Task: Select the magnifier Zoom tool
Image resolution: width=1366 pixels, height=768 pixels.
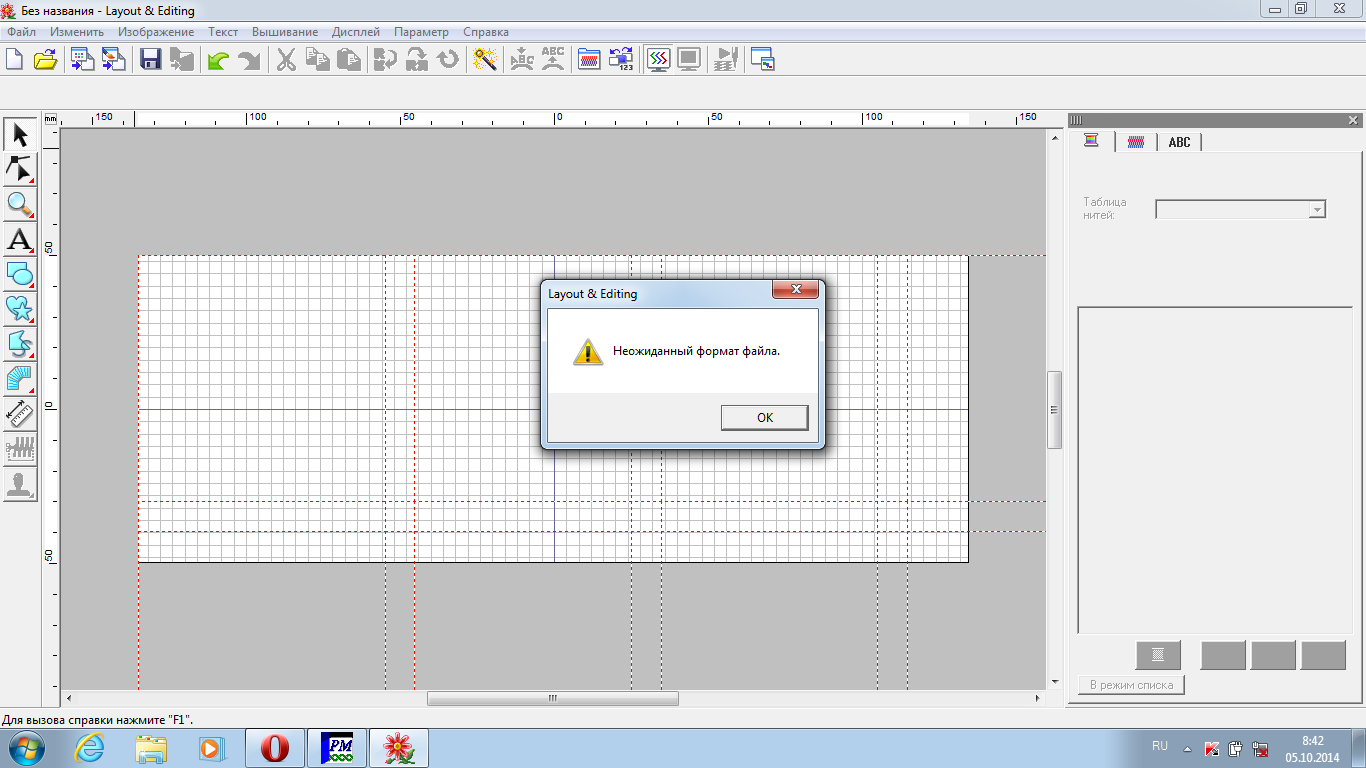Action: coord(20,205)
